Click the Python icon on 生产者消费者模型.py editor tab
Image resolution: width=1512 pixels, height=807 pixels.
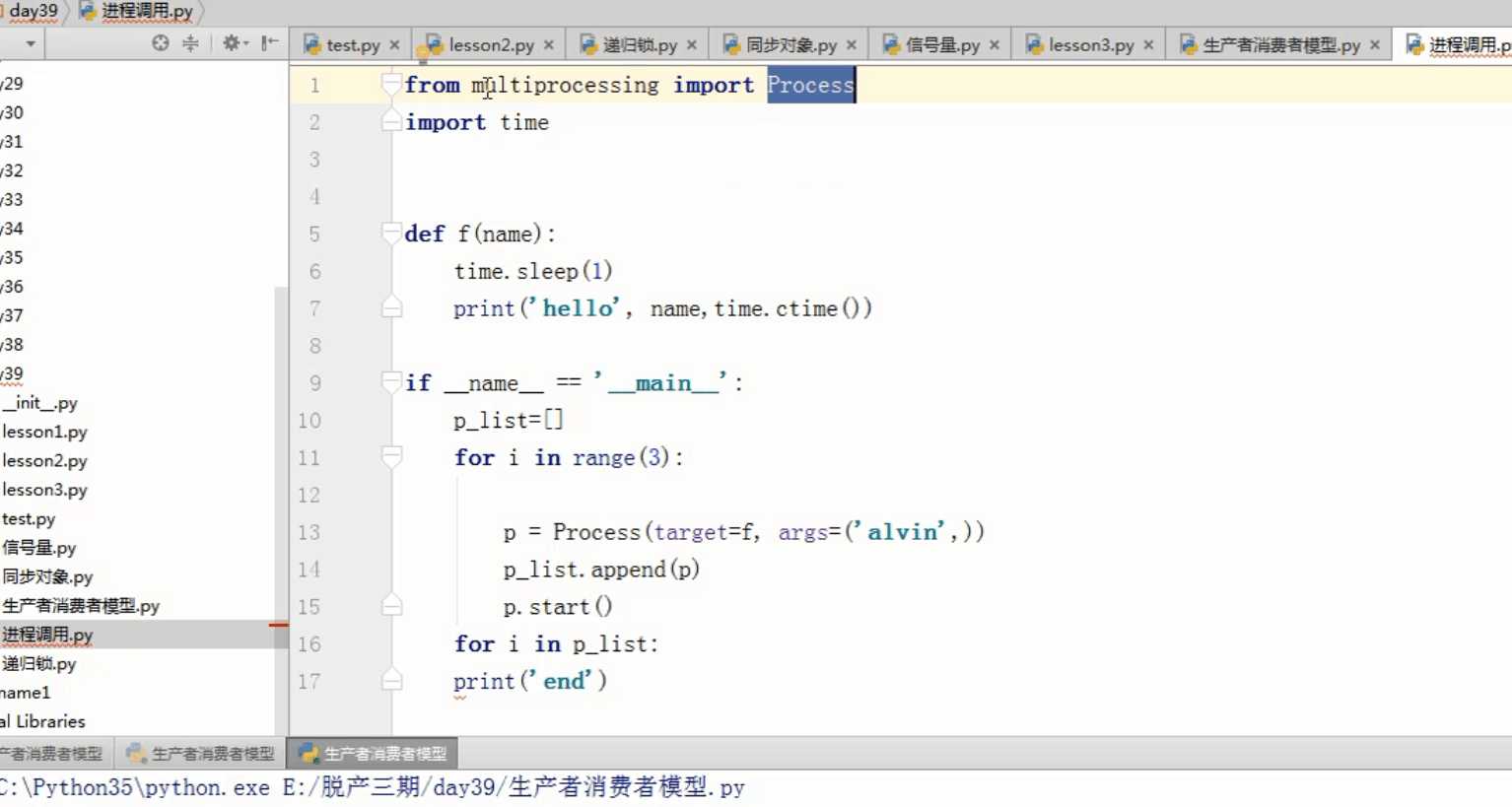(1189, 44)
